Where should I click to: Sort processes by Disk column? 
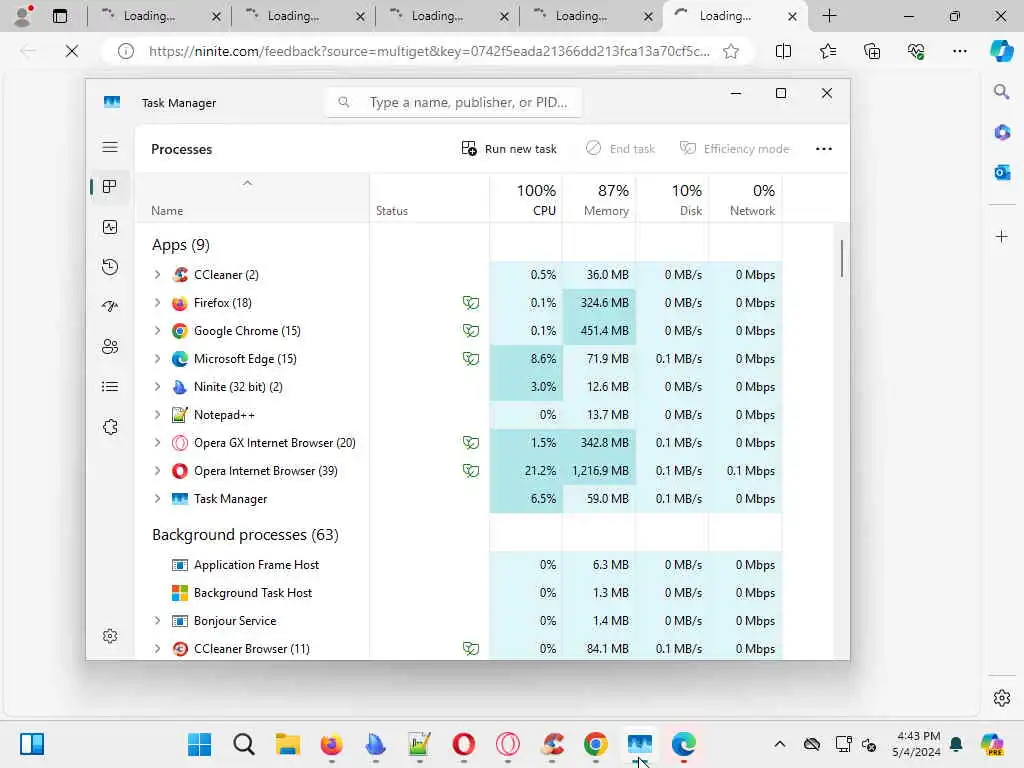tap(672, 198)
